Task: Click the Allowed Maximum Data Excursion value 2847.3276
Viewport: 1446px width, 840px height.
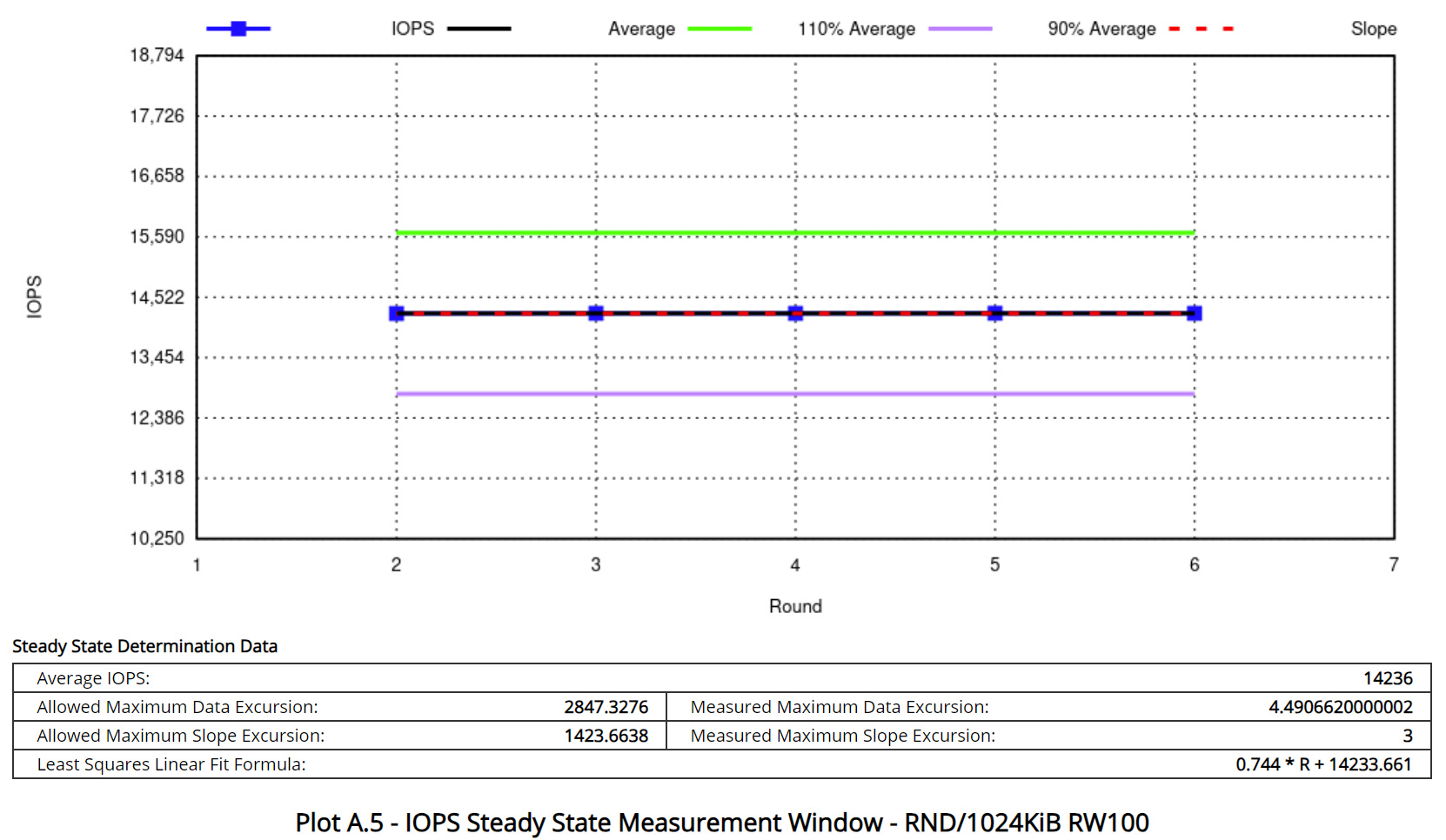Action: (x=606, y=707)
